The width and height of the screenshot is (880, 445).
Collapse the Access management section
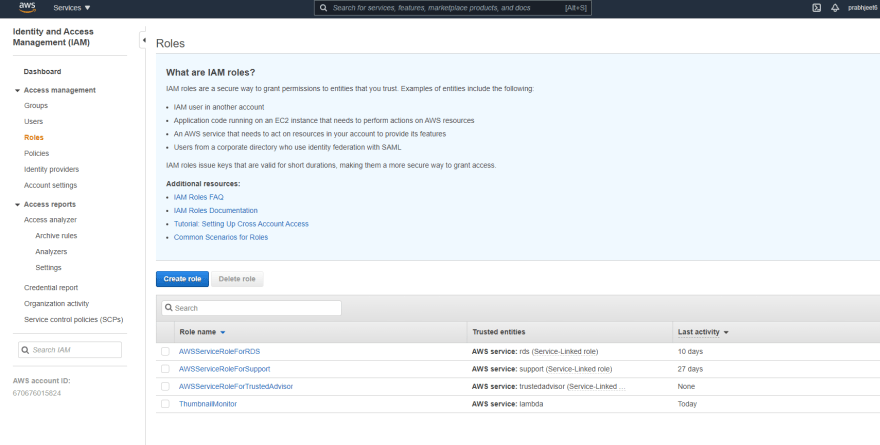coord(17,90)
